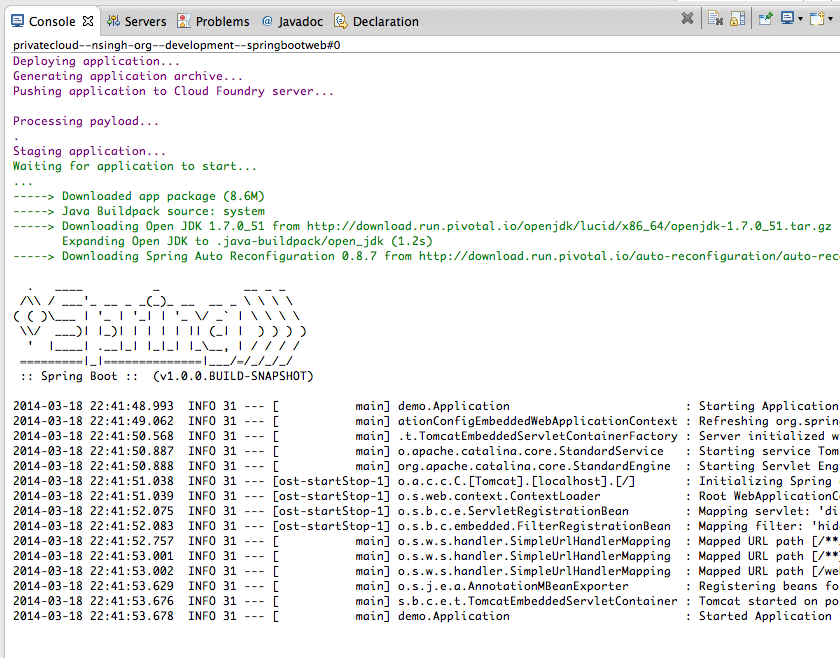The image size is (840, 658).
Task: Click logger '.t.TomcatEmbeddedServletContainerFactory'
Action: point(537,436)
